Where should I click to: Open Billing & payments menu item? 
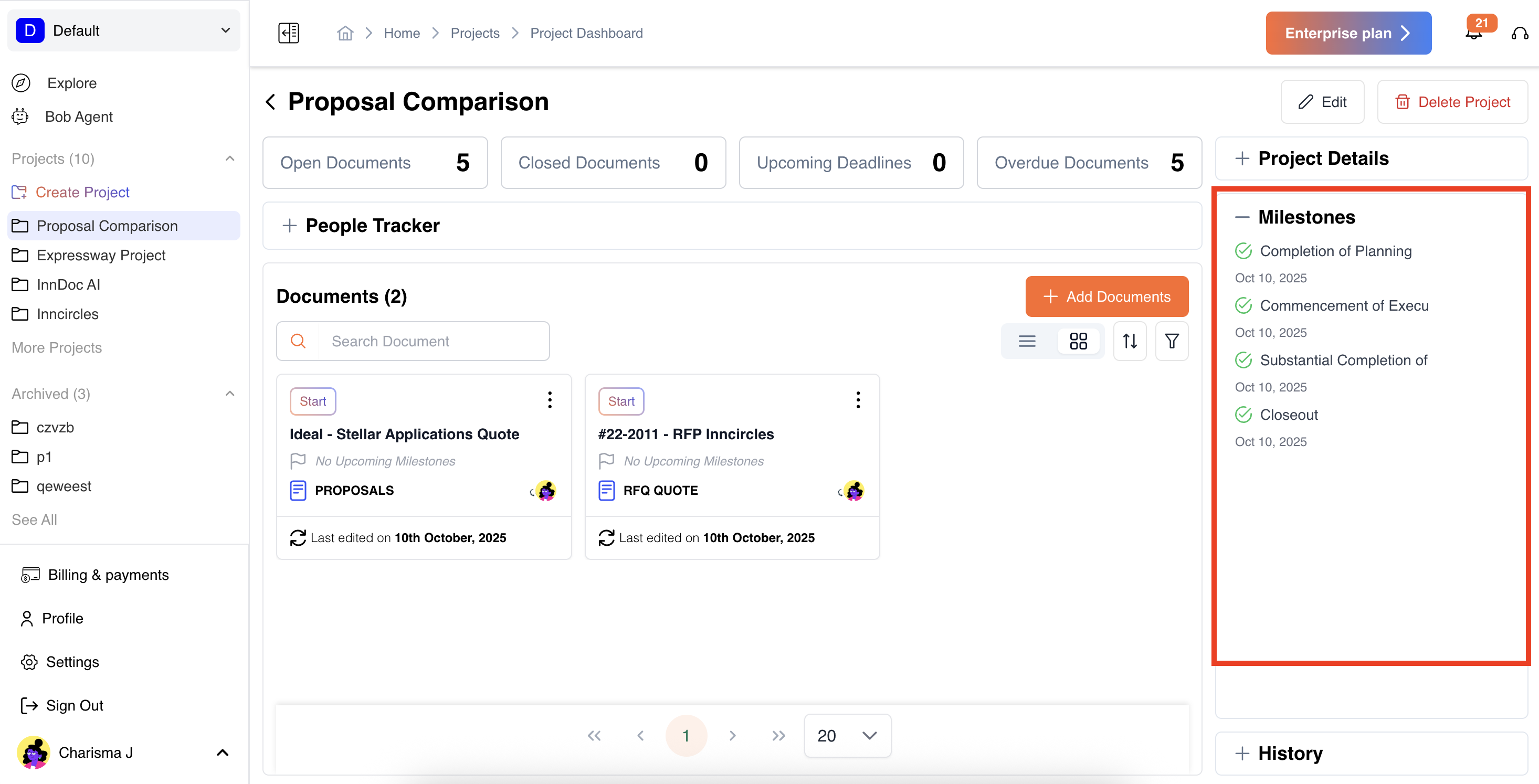(x=108, y=575)
